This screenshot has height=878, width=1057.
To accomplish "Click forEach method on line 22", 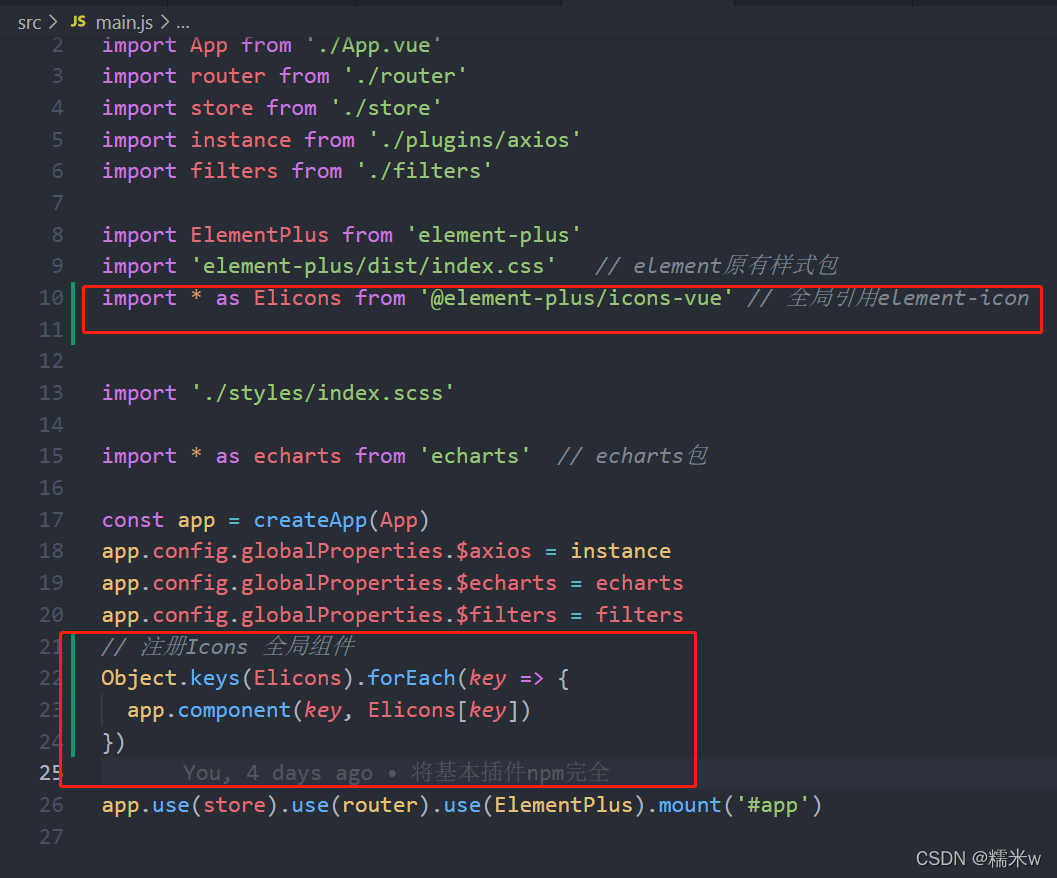I will pyautogui.click(x=411, y=678).
